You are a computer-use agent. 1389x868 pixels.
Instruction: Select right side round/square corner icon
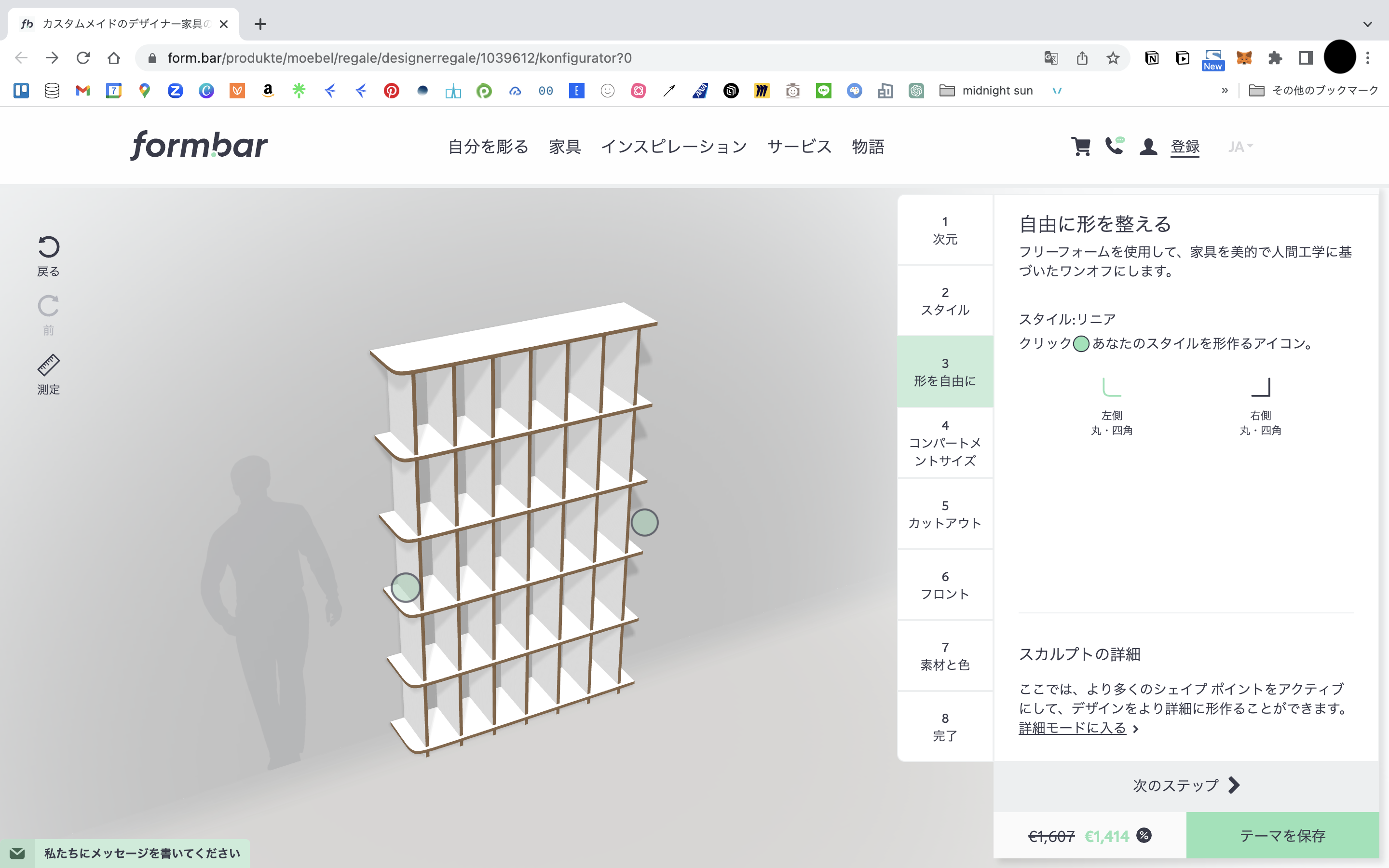tap(1260, 388)
